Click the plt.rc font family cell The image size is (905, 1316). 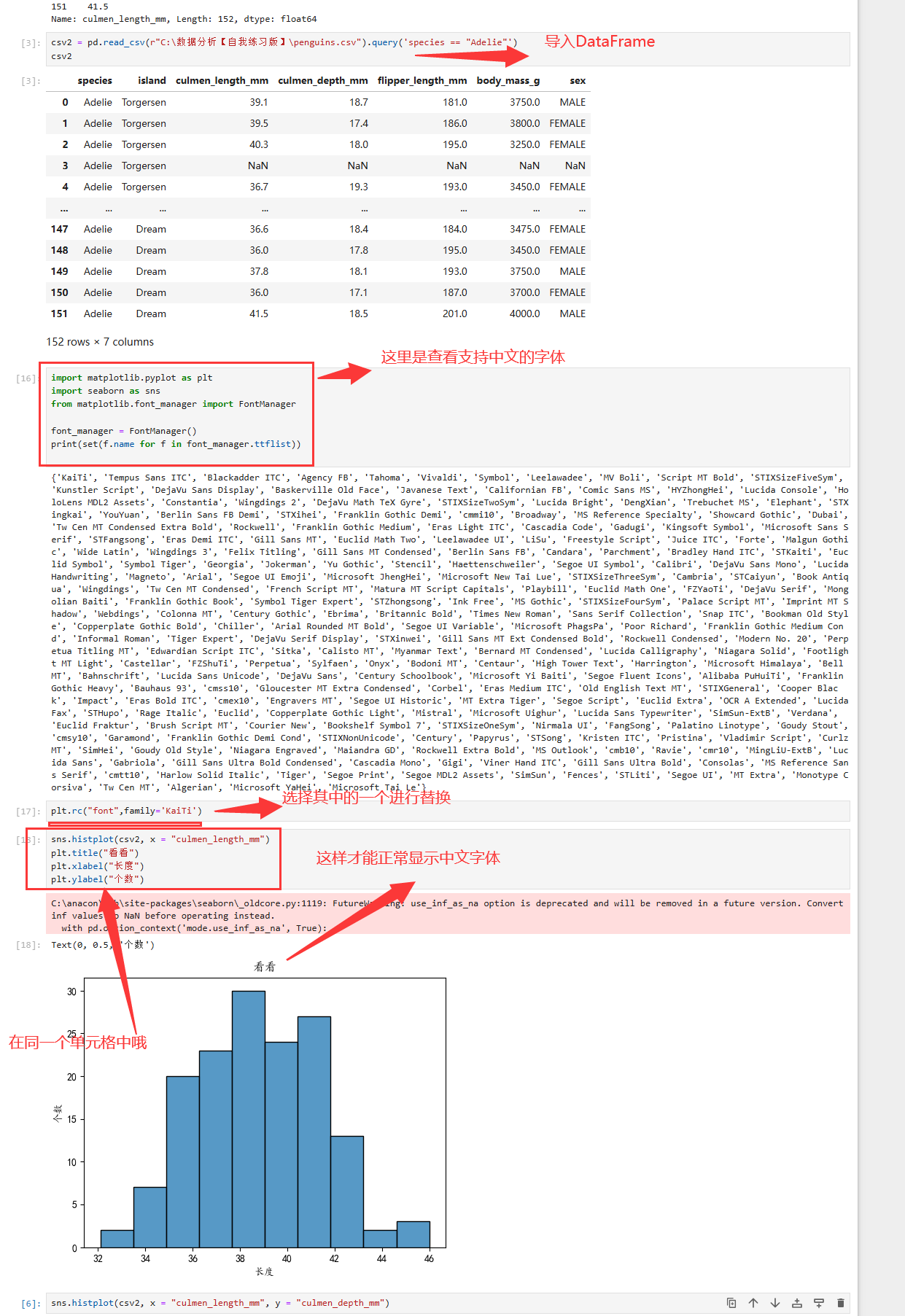[448, 811]
